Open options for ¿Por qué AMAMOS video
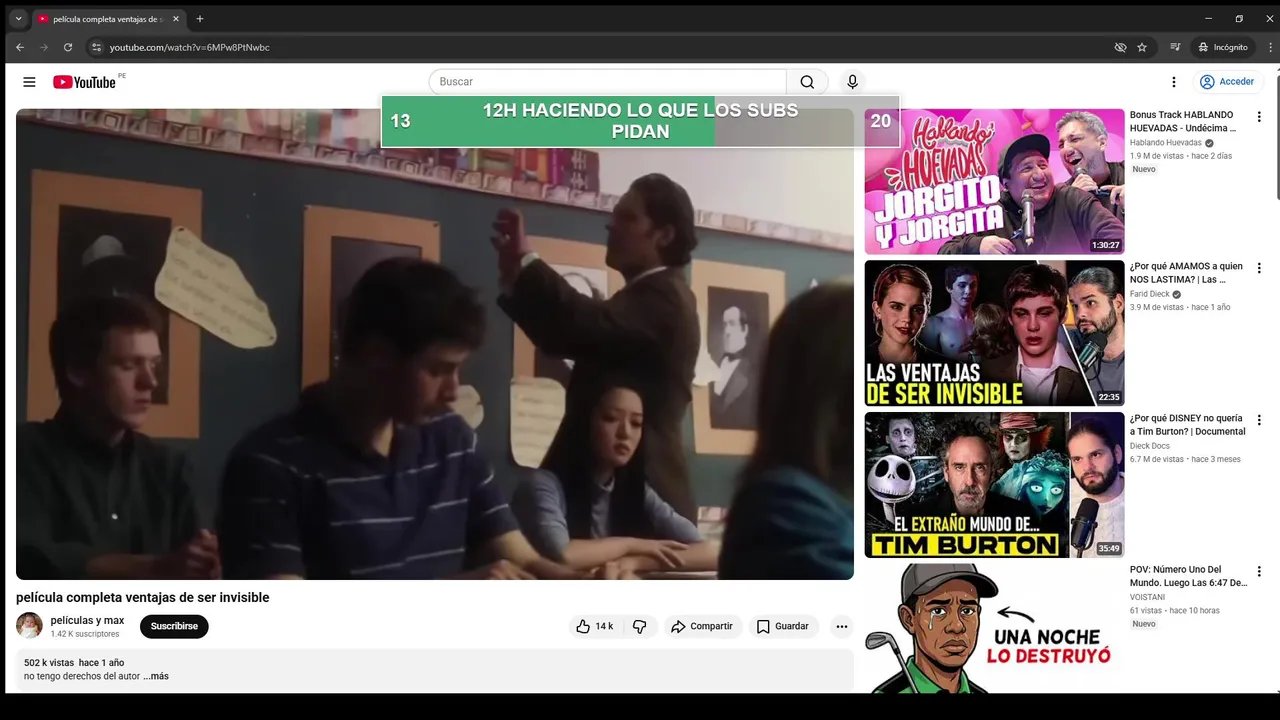Screen dimensions: 1280x720 coord(1259,268)
